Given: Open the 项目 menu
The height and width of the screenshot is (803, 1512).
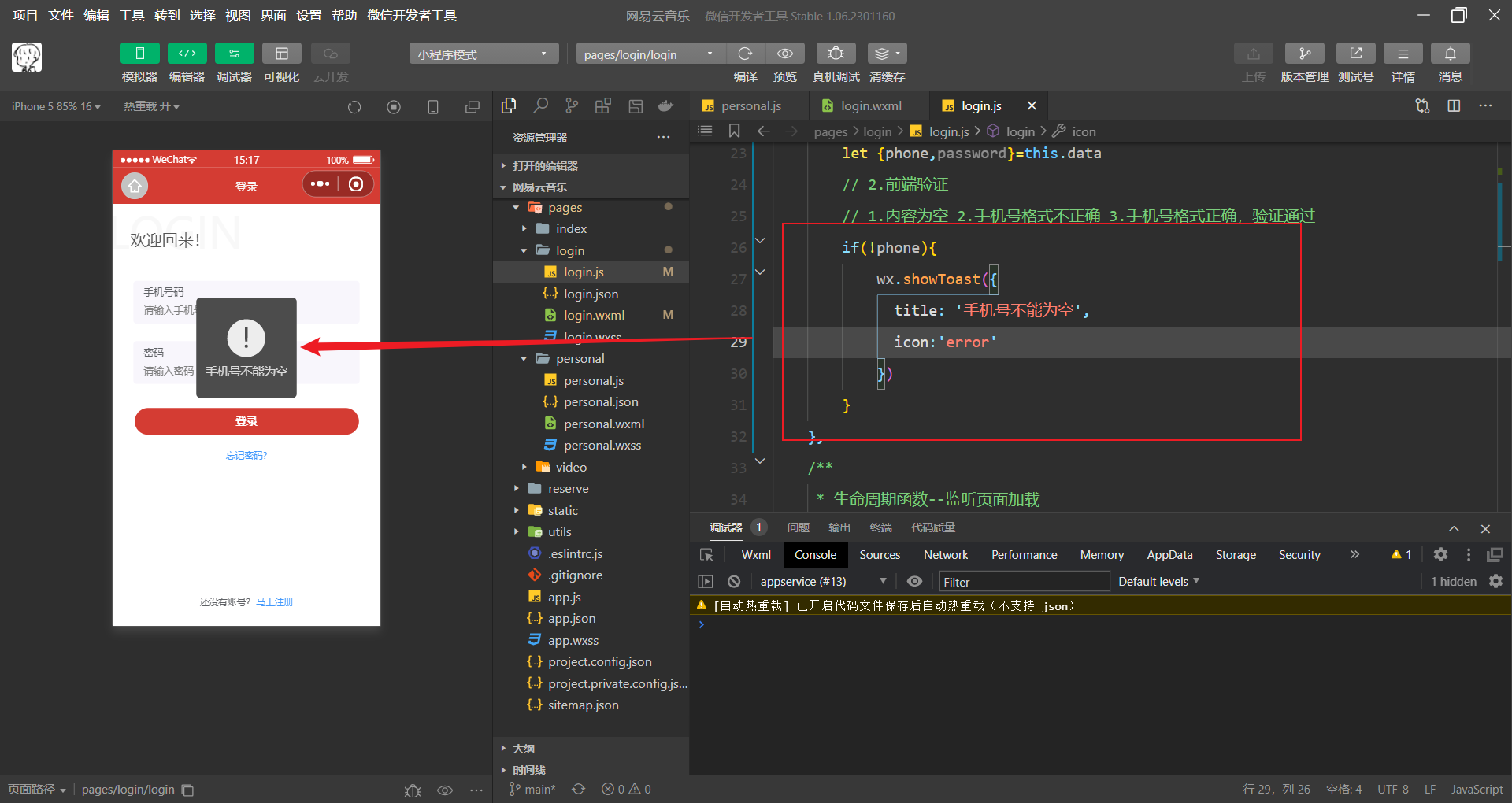Looking at the screenshot, I should click(25, 16).
